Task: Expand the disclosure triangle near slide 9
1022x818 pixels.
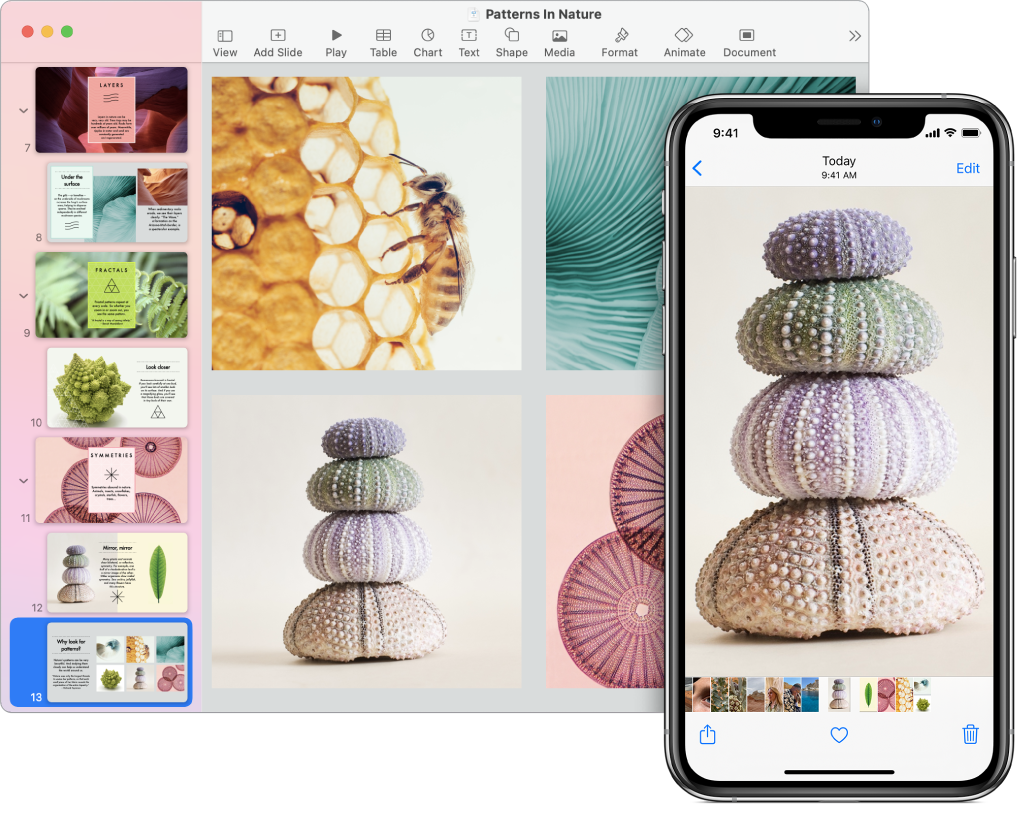Action: [23, 296]
